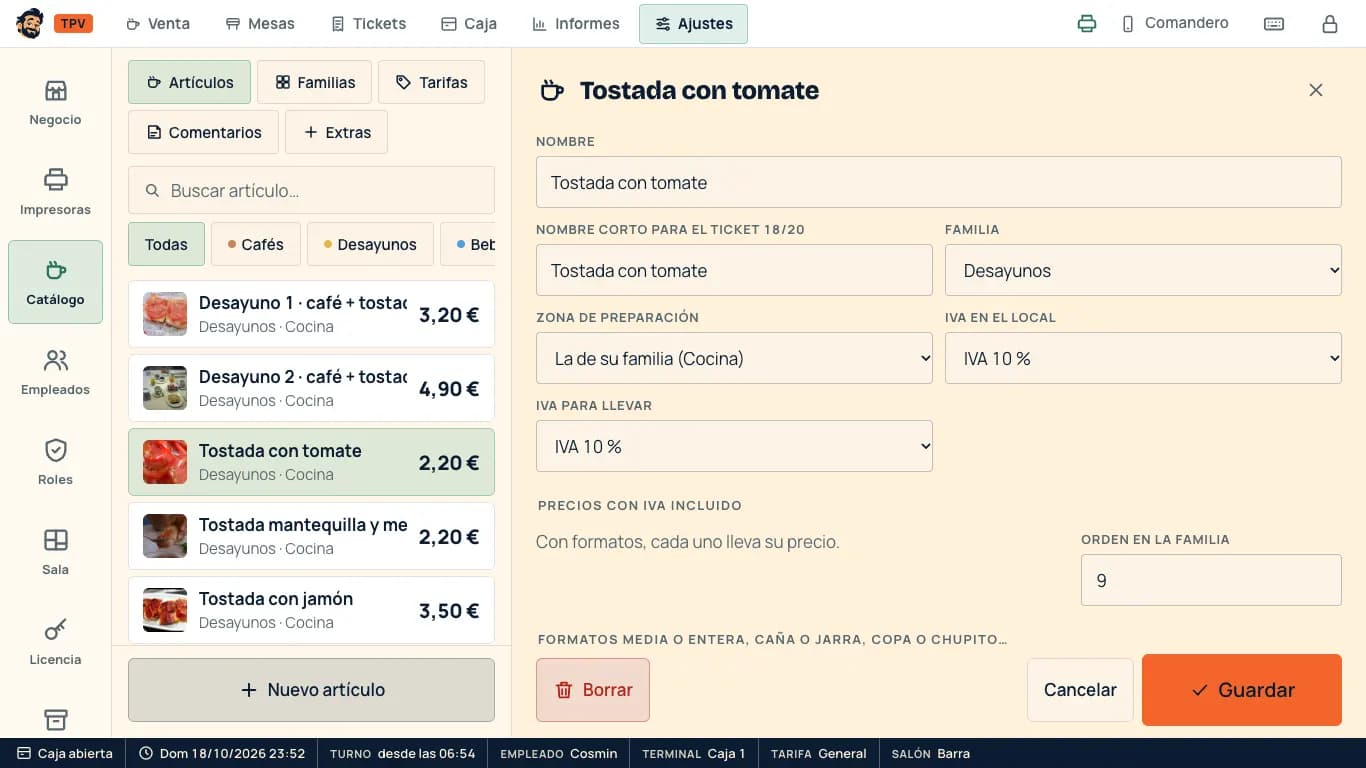The height and width of the screenshot is (768, 1366).
Task: Open Roles in the sidebar
Action: click(x=55, y=463)
